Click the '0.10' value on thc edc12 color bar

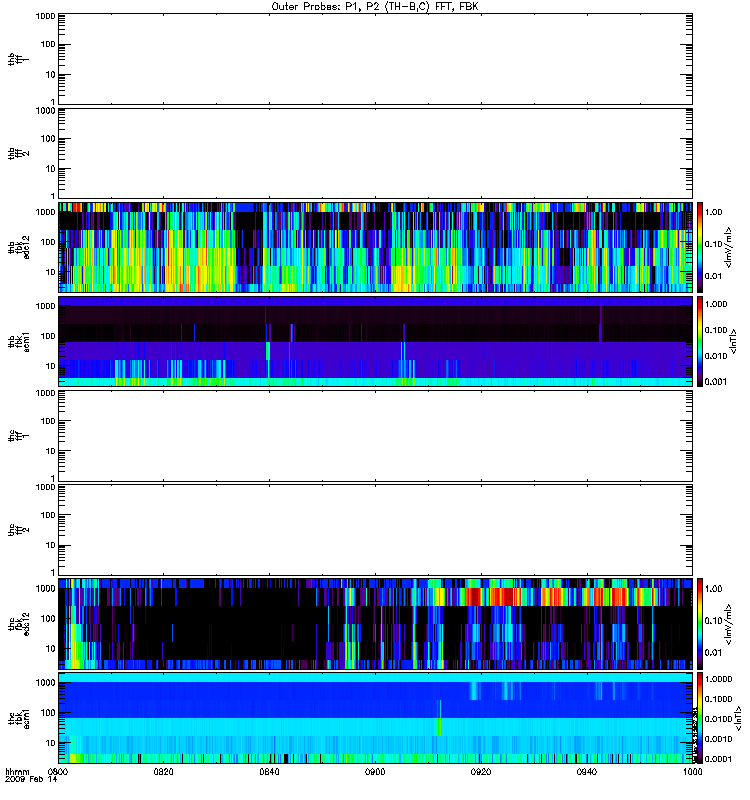(x=713, y=620)
